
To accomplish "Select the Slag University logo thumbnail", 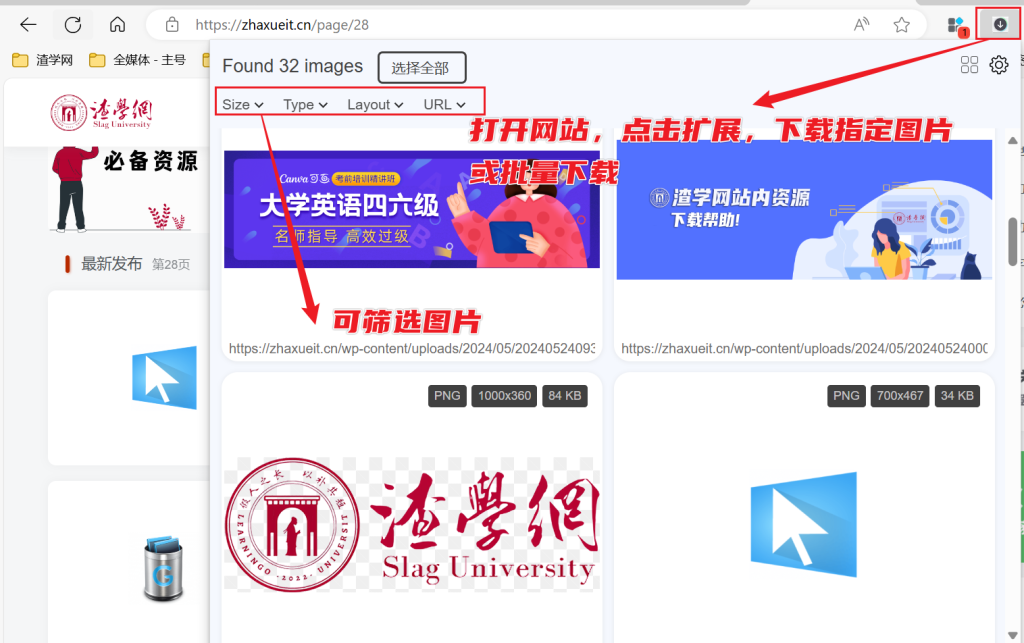I will pos(412,522).
